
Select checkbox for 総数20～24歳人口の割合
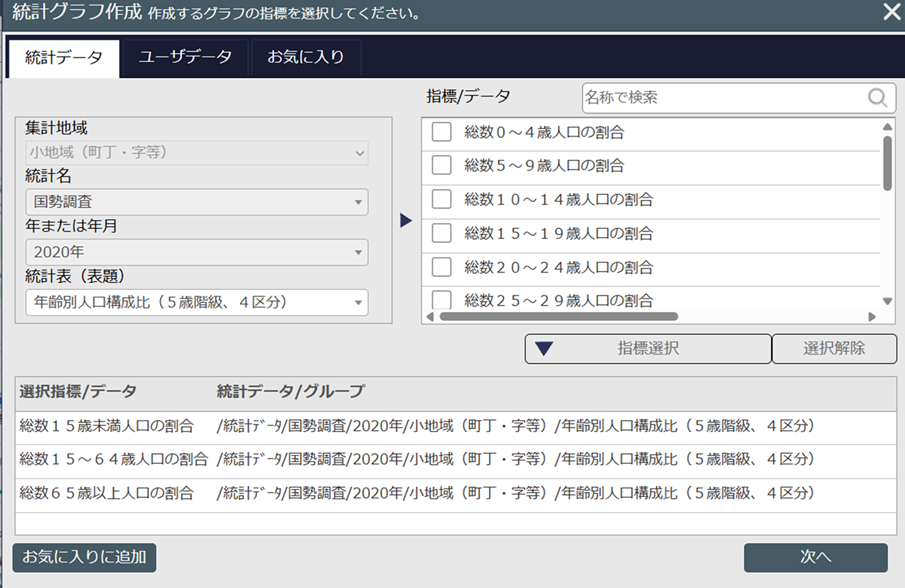coord(442,267)
